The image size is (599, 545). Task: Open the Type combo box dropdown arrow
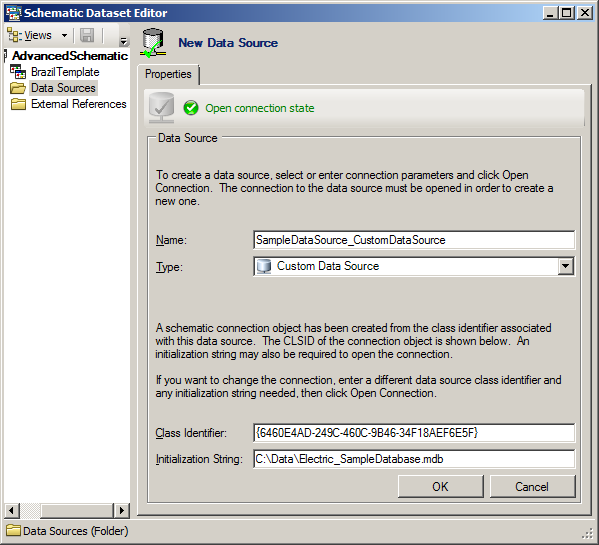[x=565, y=266]
